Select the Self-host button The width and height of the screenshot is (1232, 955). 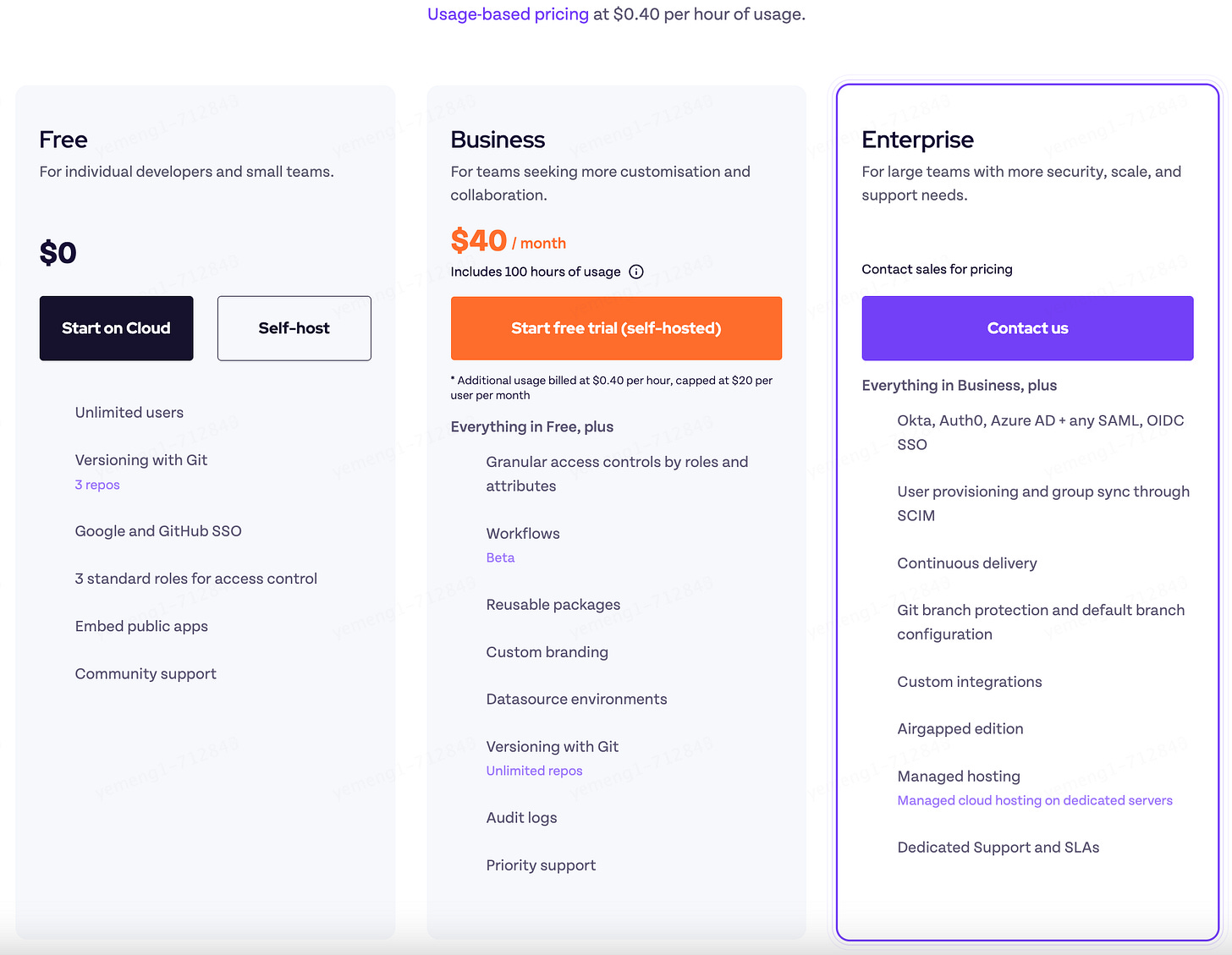pyautogui.click(x=294, y=328)
